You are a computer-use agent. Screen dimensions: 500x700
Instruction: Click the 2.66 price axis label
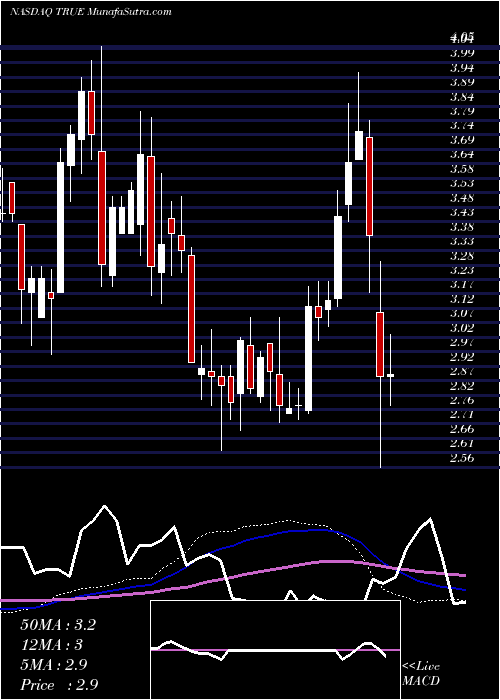click(x=462, y=429)
